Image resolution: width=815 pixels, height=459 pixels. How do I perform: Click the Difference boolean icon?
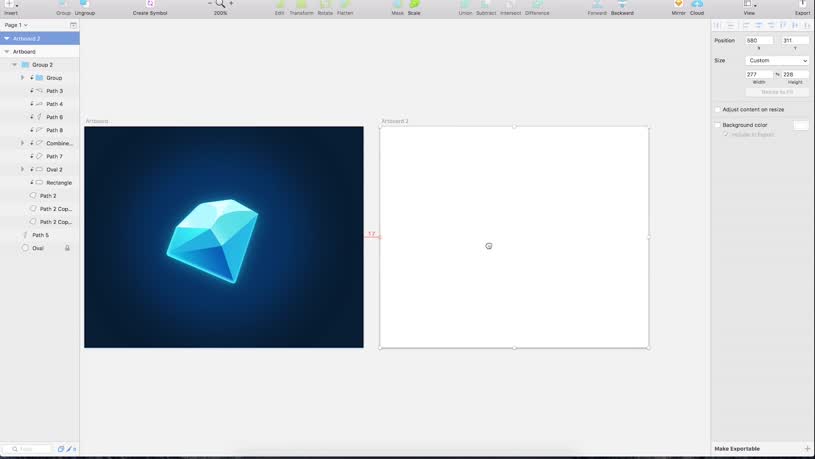pos(537,4)
